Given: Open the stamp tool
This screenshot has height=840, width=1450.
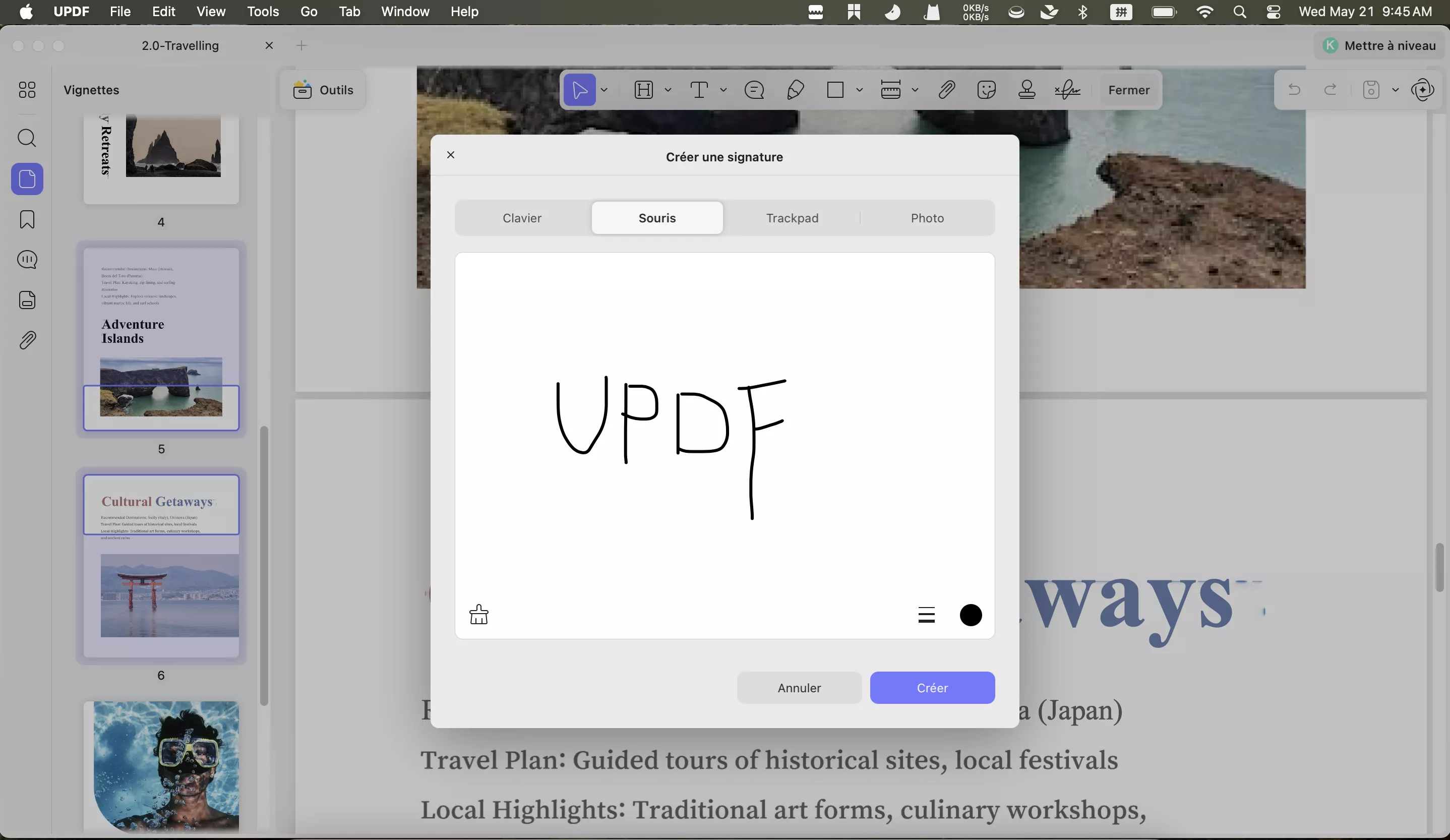Looking at the screenshot, I should pyautogui.click(x=1026, y=90).
